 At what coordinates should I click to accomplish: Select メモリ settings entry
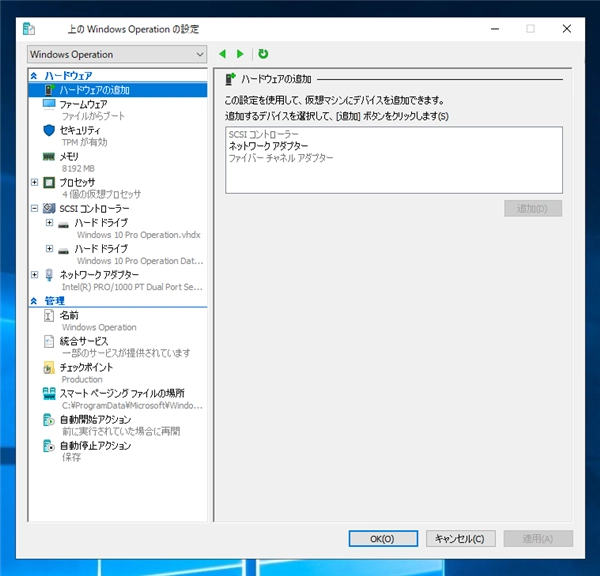(69, 157)
